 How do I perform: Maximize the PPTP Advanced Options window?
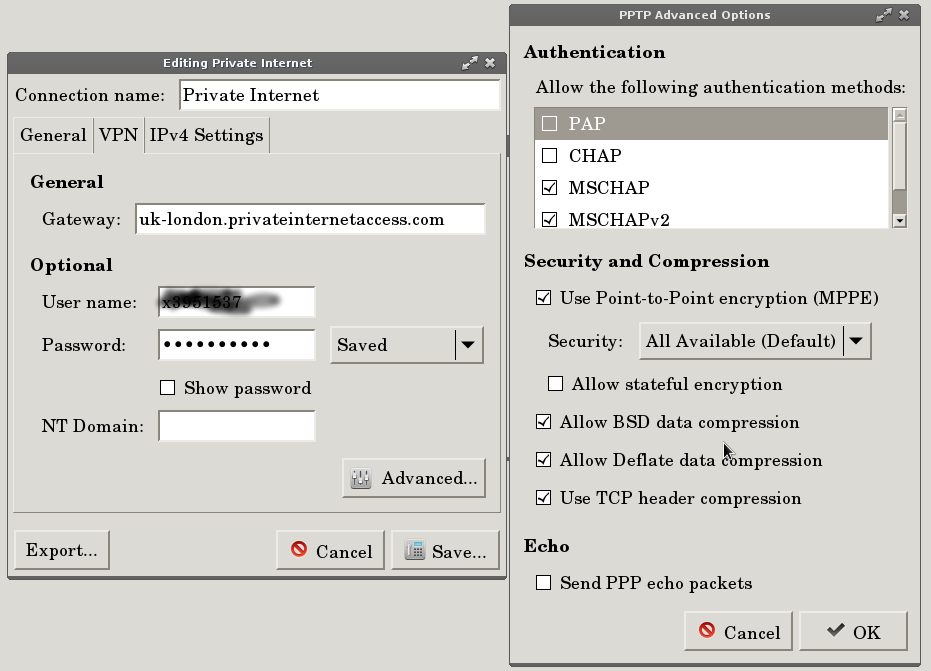click(x=884, y=15)
